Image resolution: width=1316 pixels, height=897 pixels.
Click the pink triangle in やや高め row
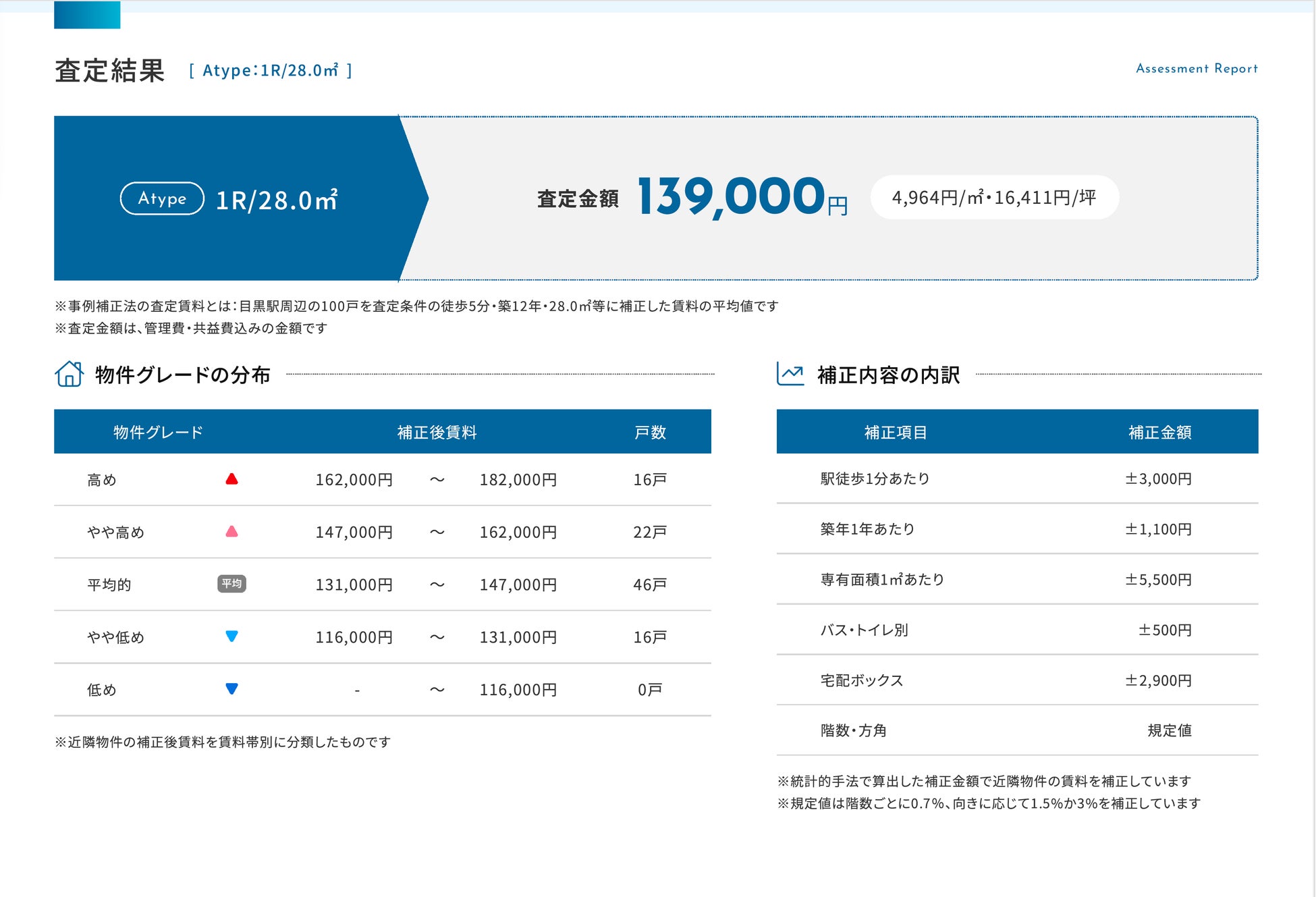point(231,532)
